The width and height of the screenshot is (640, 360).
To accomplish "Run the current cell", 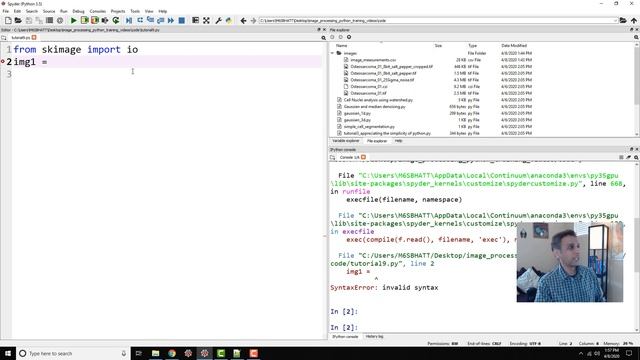I will pos(84,20).
